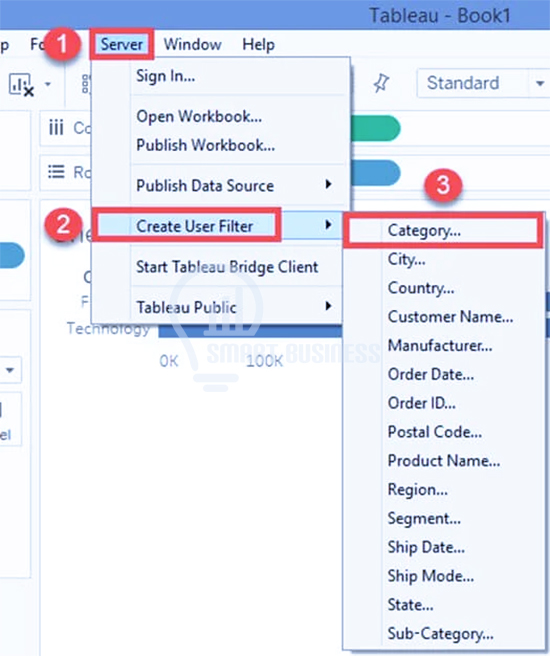
Task: Click the 100K axis label
Action: [264, 361]
